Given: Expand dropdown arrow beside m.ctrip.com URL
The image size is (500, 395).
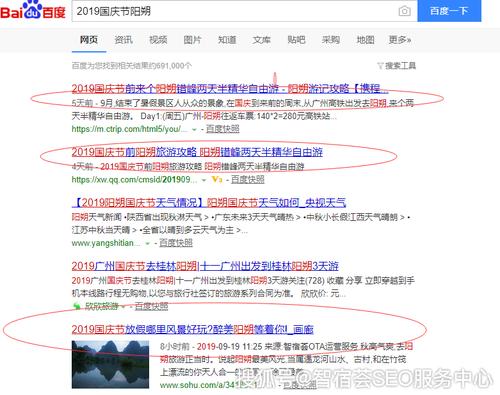Looking at the screenshot, I should (x=194, y=130).
